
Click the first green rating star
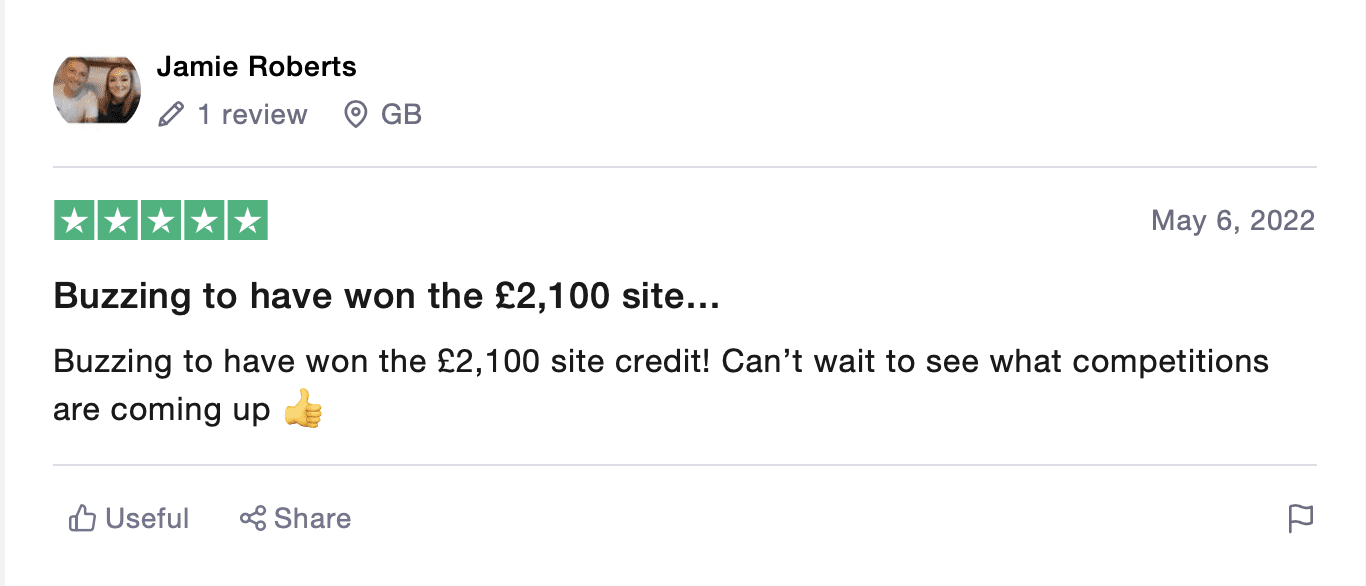[74, 221]
